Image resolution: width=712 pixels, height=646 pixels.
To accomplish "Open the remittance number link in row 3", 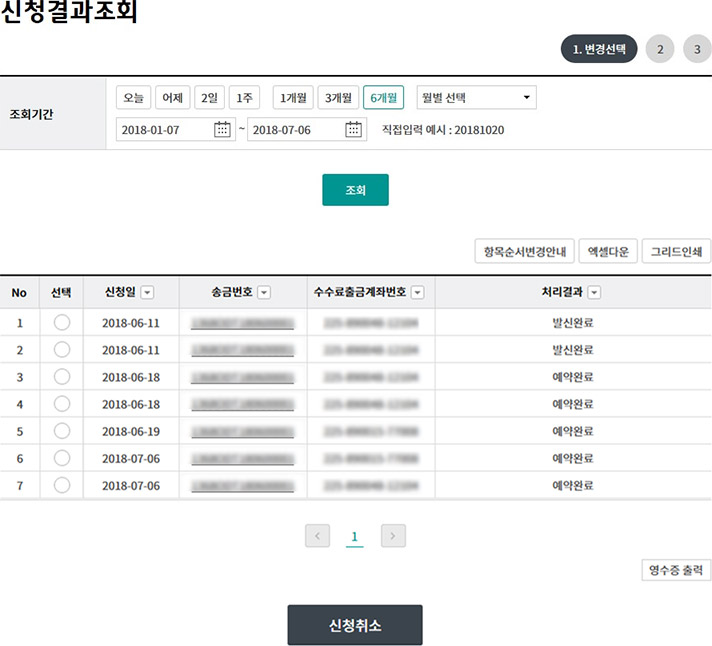I will pos(243,377).
